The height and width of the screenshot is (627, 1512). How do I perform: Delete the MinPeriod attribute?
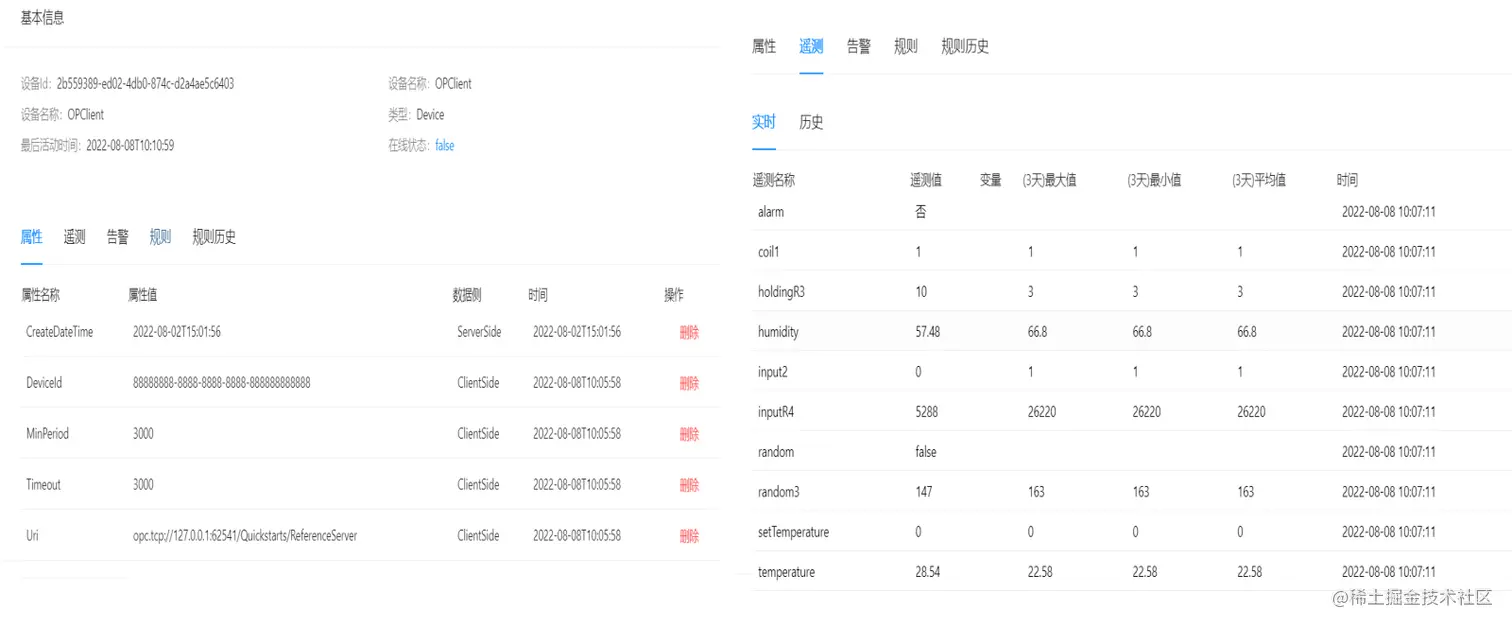click(689, 434)
